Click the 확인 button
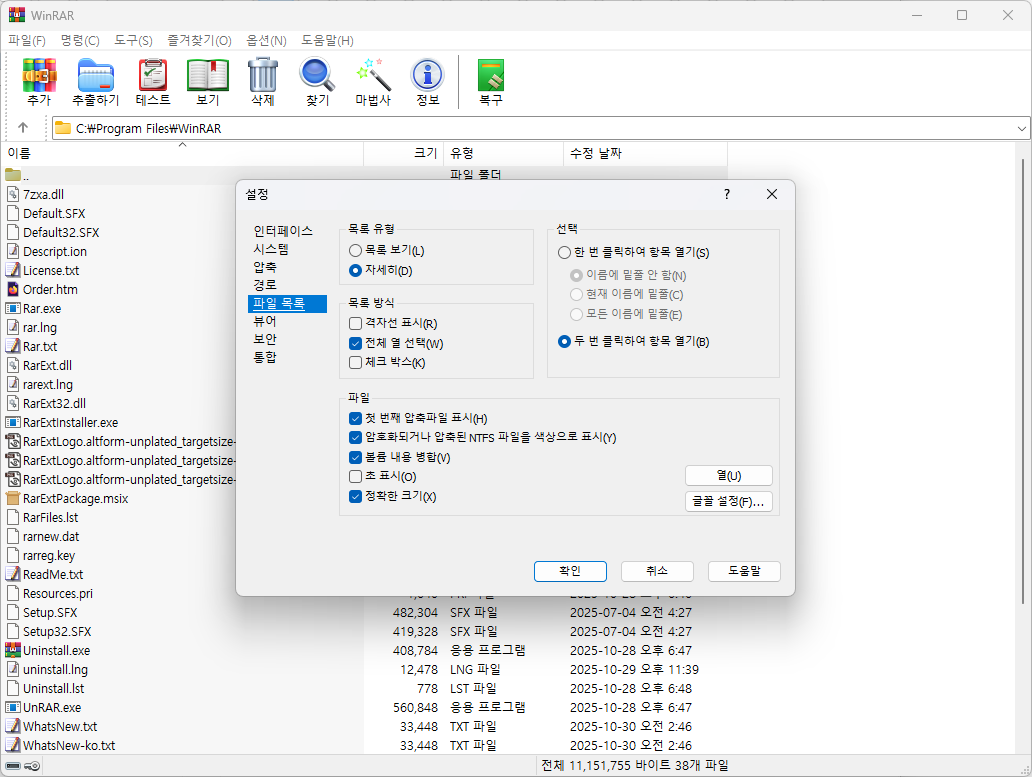This screenshot has height=777, width=1032. 570,571
